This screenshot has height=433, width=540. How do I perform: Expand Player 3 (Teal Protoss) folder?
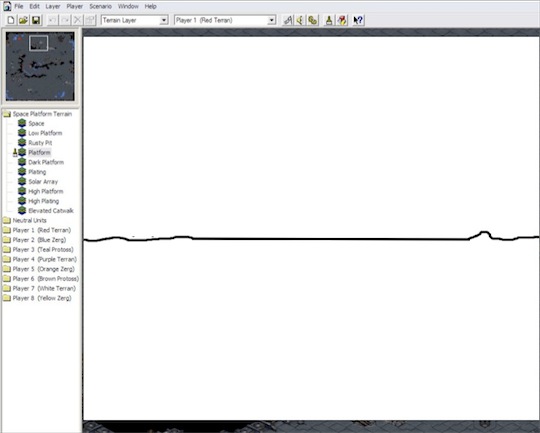tap(7, 249)
